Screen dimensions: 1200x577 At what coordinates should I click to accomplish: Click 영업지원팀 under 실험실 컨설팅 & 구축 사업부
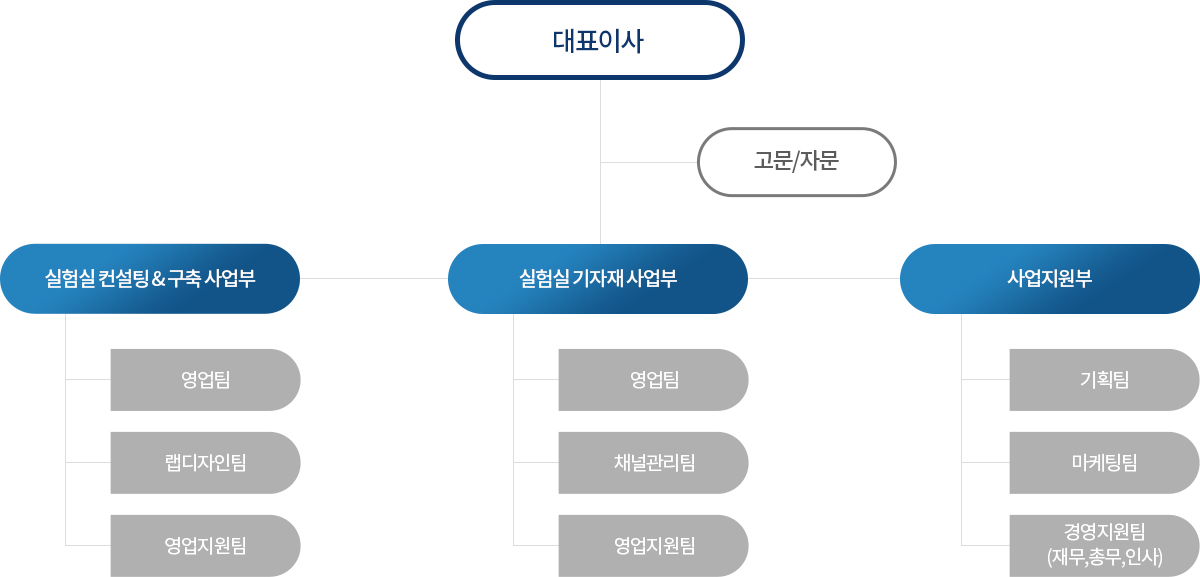205,546
